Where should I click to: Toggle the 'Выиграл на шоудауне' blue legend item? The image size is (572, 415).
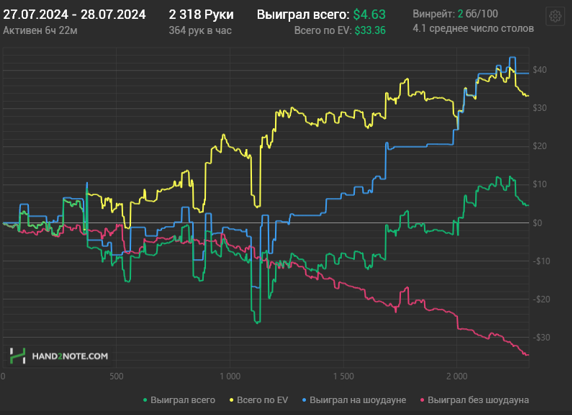coord(354,400)
